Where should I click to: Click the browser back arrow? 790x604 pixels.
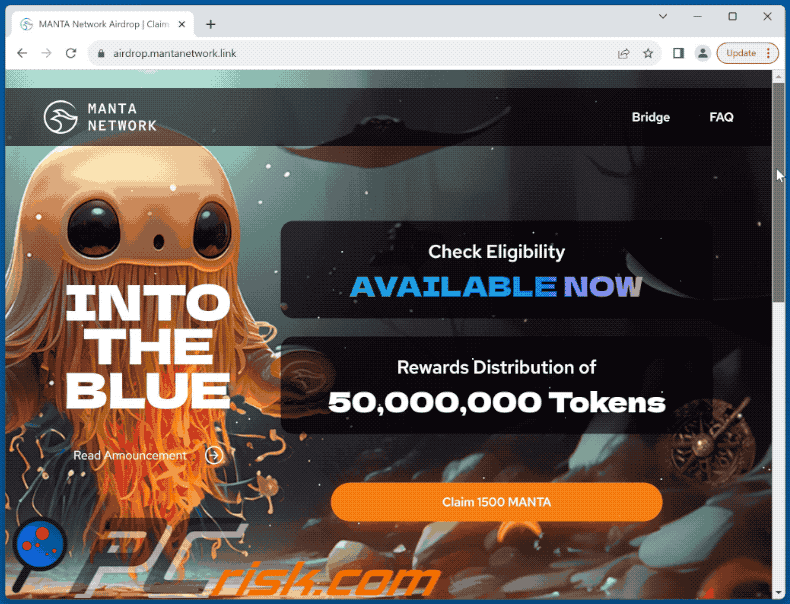pos(22,53)
